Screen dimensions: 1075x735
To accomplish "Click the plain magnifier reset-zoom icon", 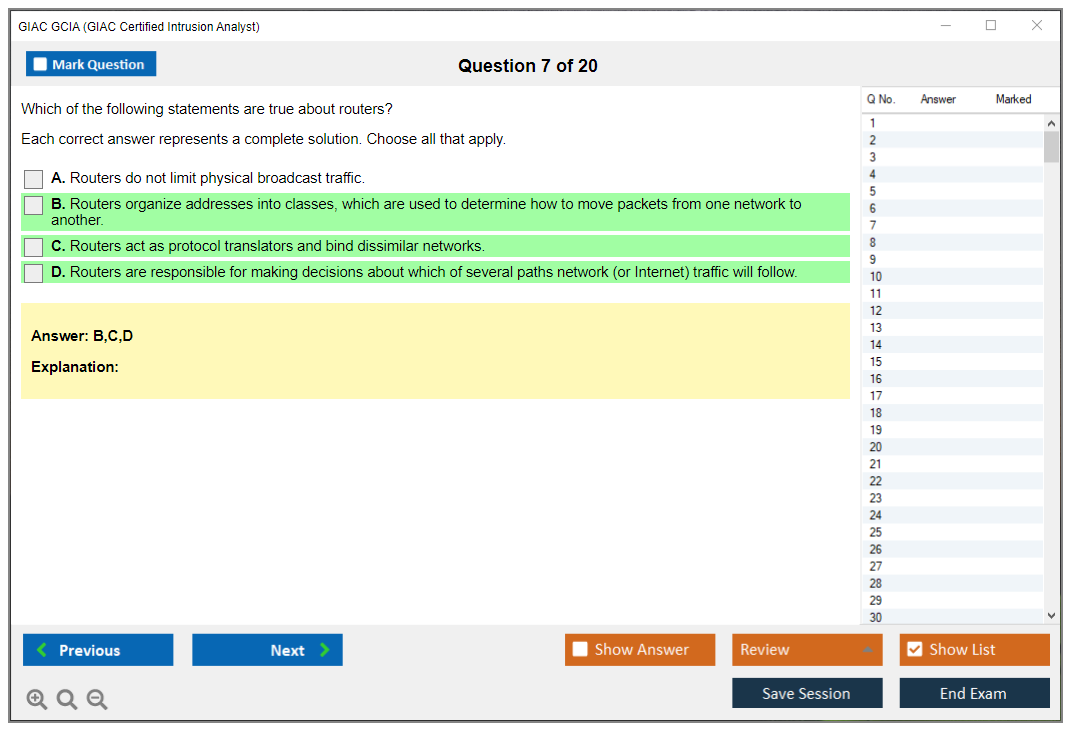I will (66, 699).
